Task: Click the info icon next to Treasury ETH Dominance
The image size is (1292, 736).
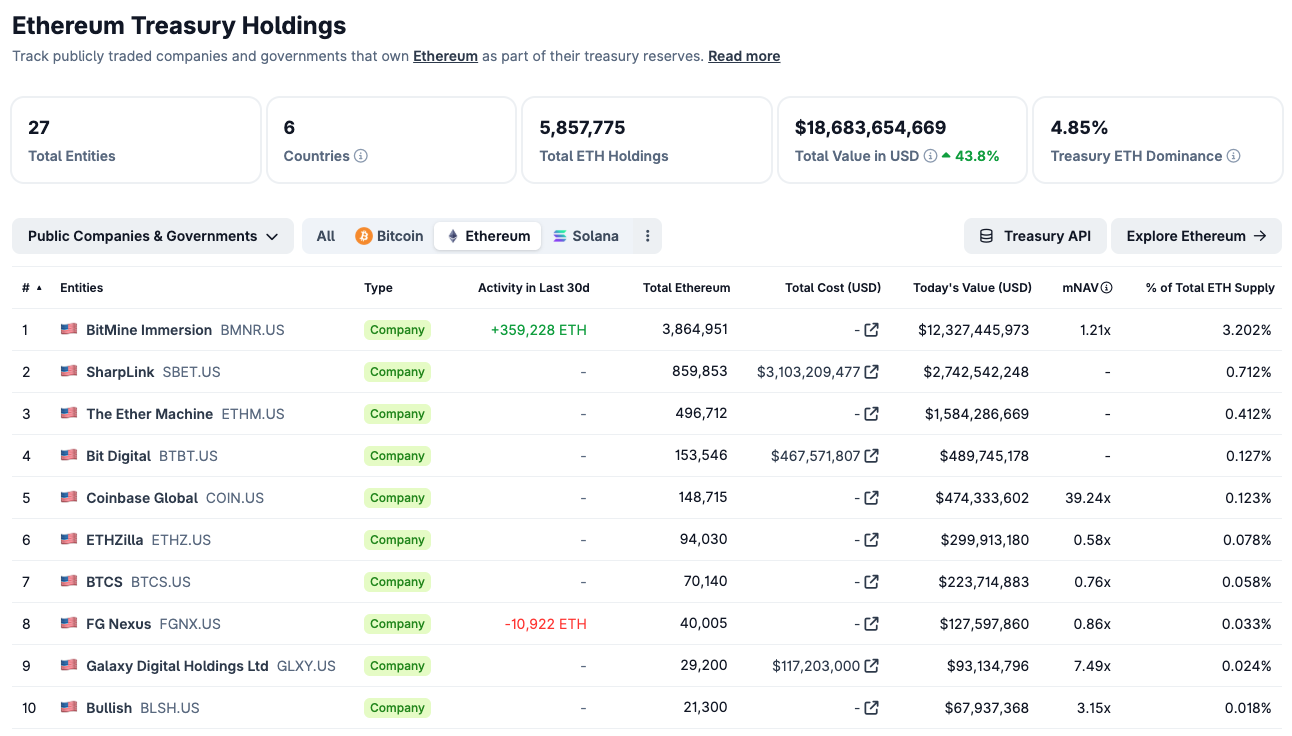Action: tap(1233, 156)
